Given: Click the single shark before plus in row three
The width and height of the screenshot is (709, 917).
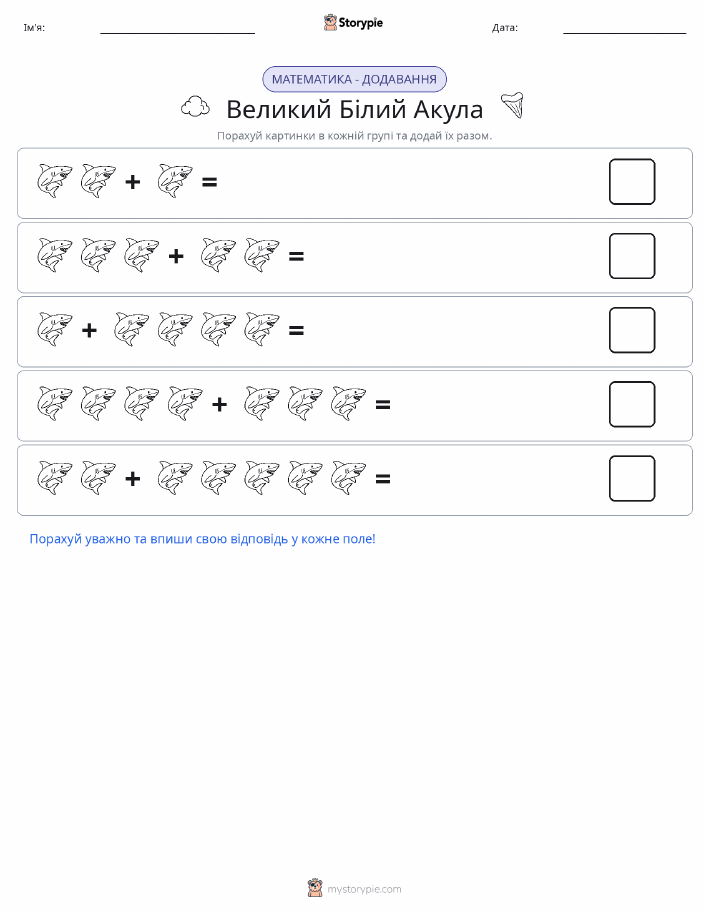Looking at the screenshot, I should (55, 329).
